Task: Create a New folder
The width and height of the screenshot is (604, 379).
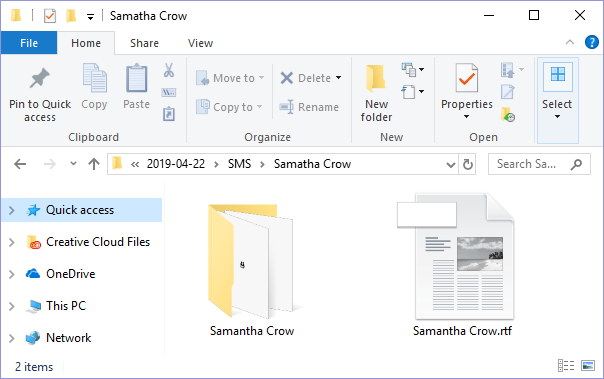Action: click(376, 93)
